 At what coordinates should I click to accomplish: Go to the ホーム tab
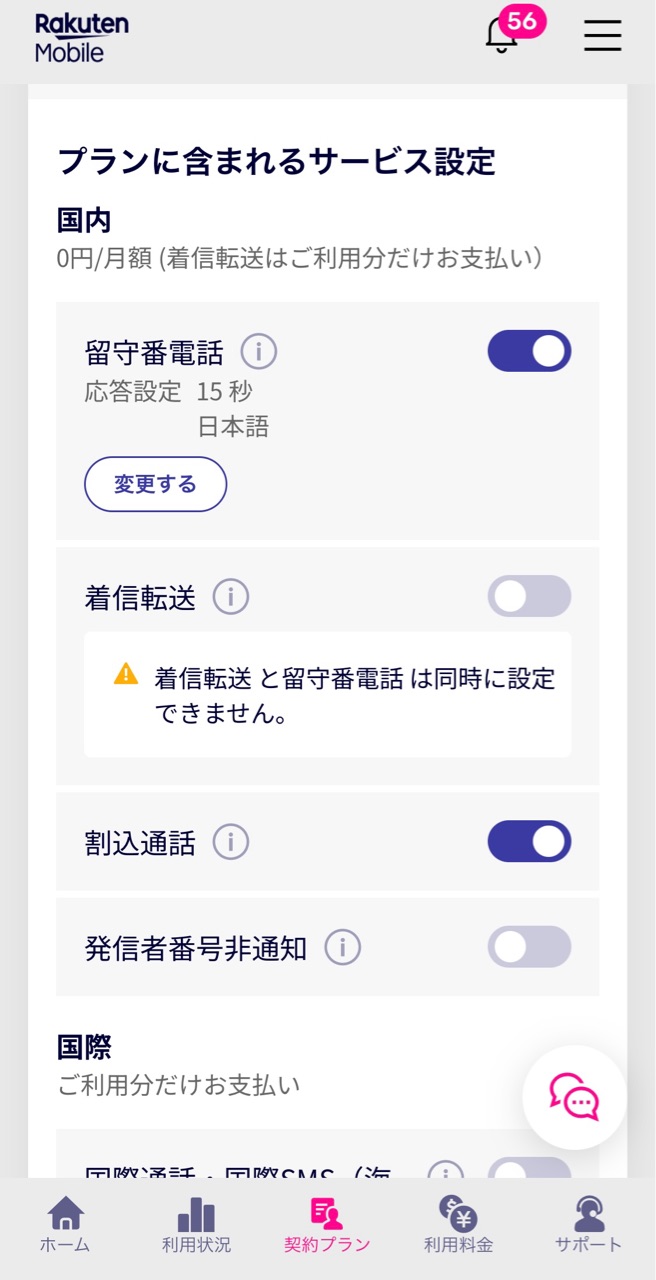tap(65, 1226)
